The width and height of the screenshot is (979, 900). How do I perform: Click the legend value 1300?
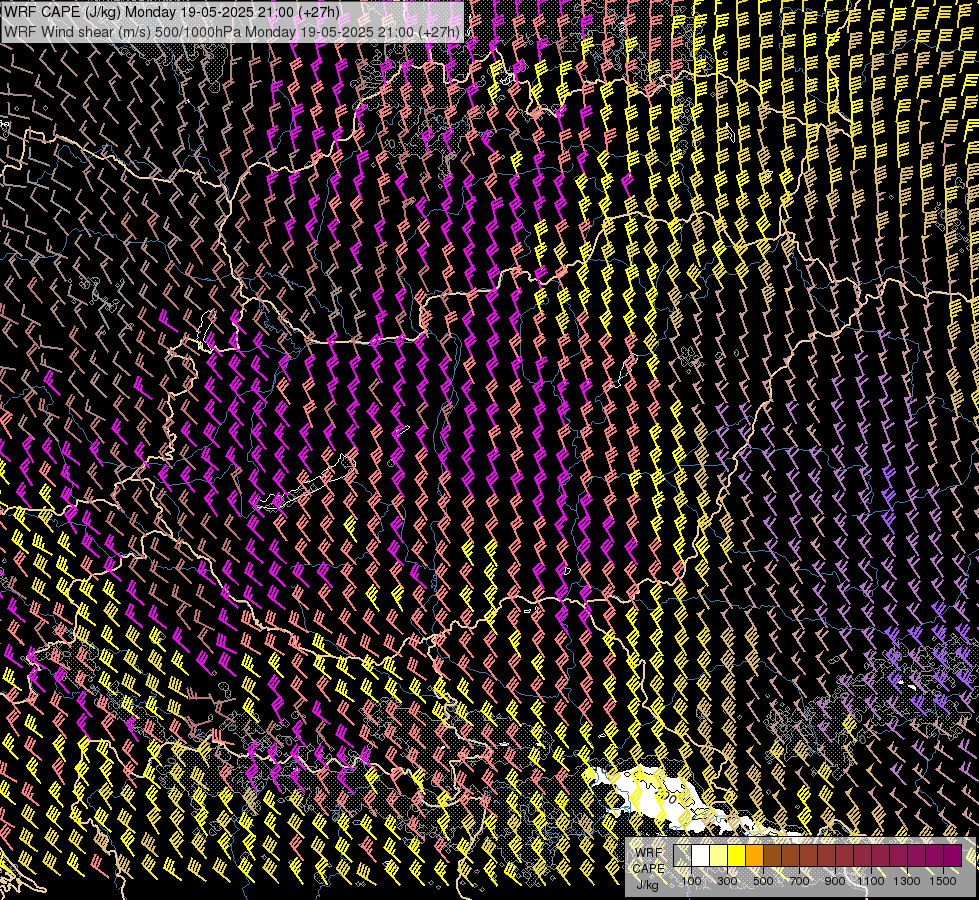[907, 881]
